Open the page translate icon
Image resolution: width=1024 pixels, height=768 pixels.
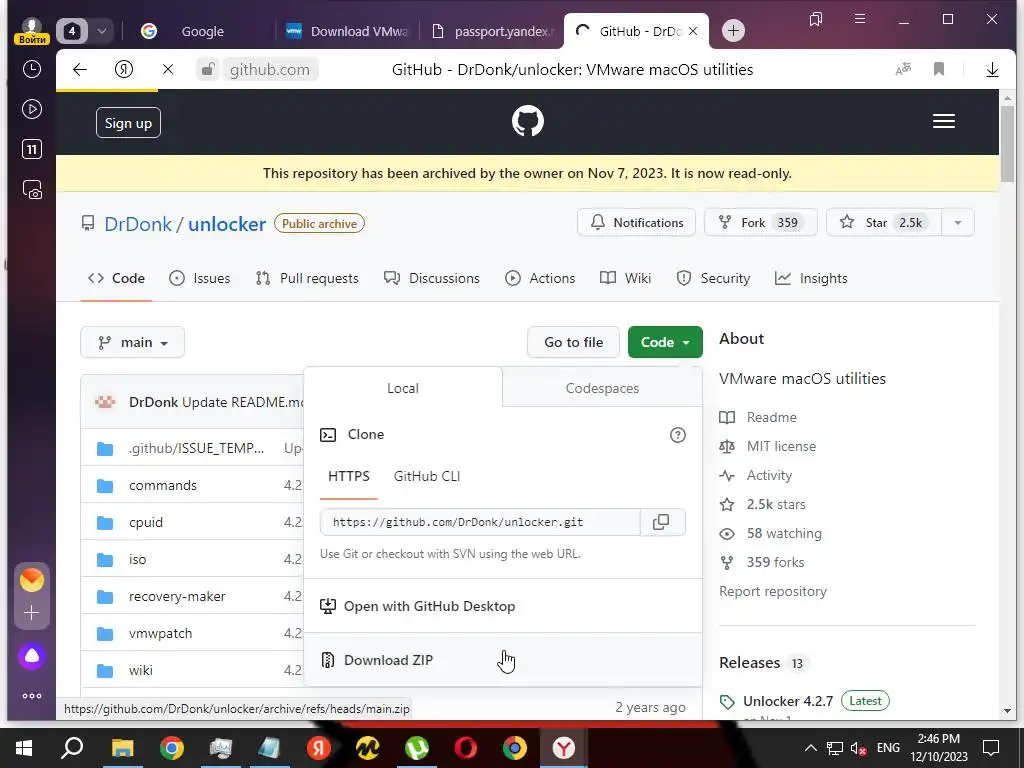pyautogui.click(x=903, y=69)
